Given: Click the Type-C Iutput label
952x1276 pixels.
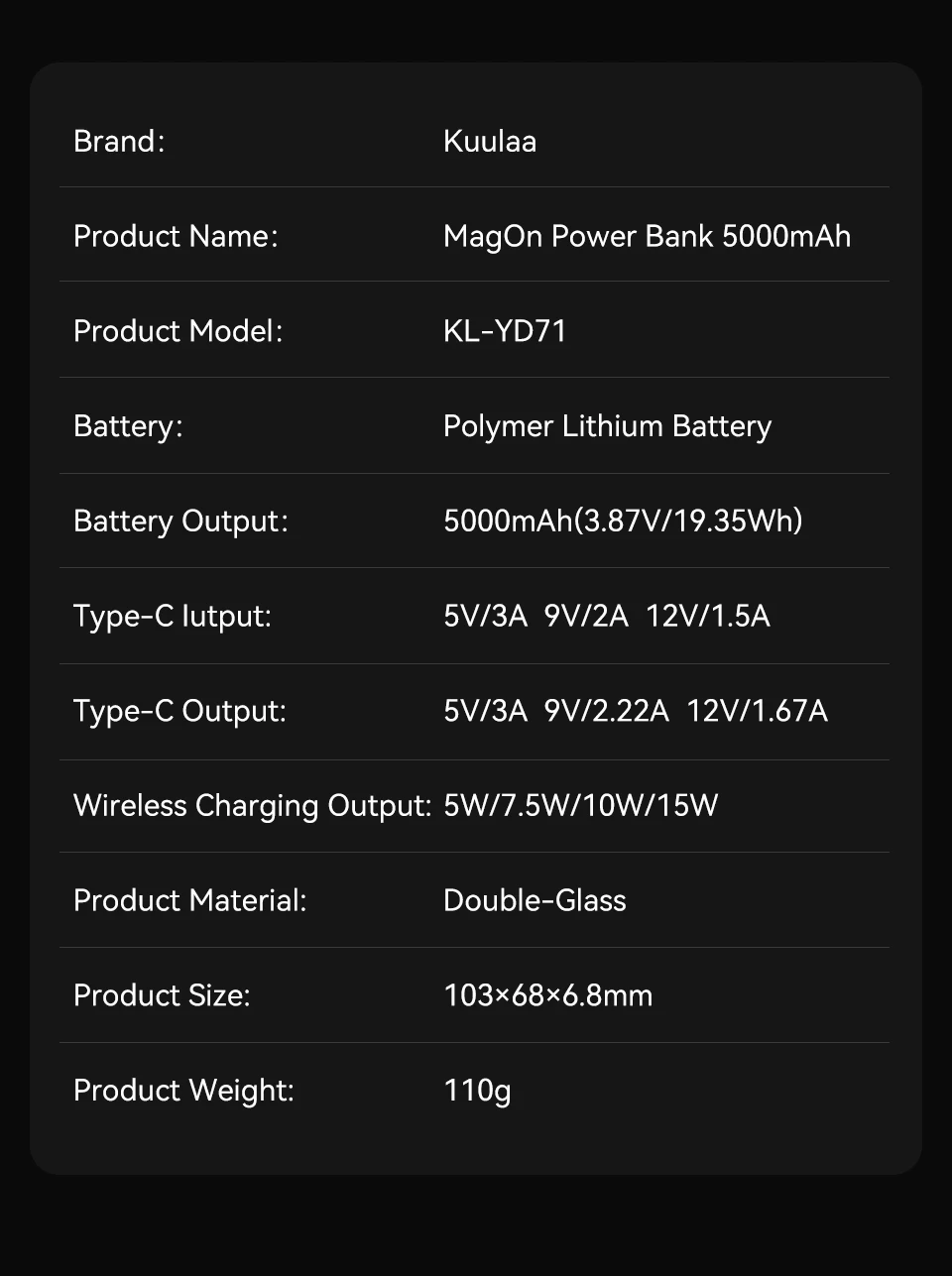Looking at the screenshot, I should [x=173, y=616].
